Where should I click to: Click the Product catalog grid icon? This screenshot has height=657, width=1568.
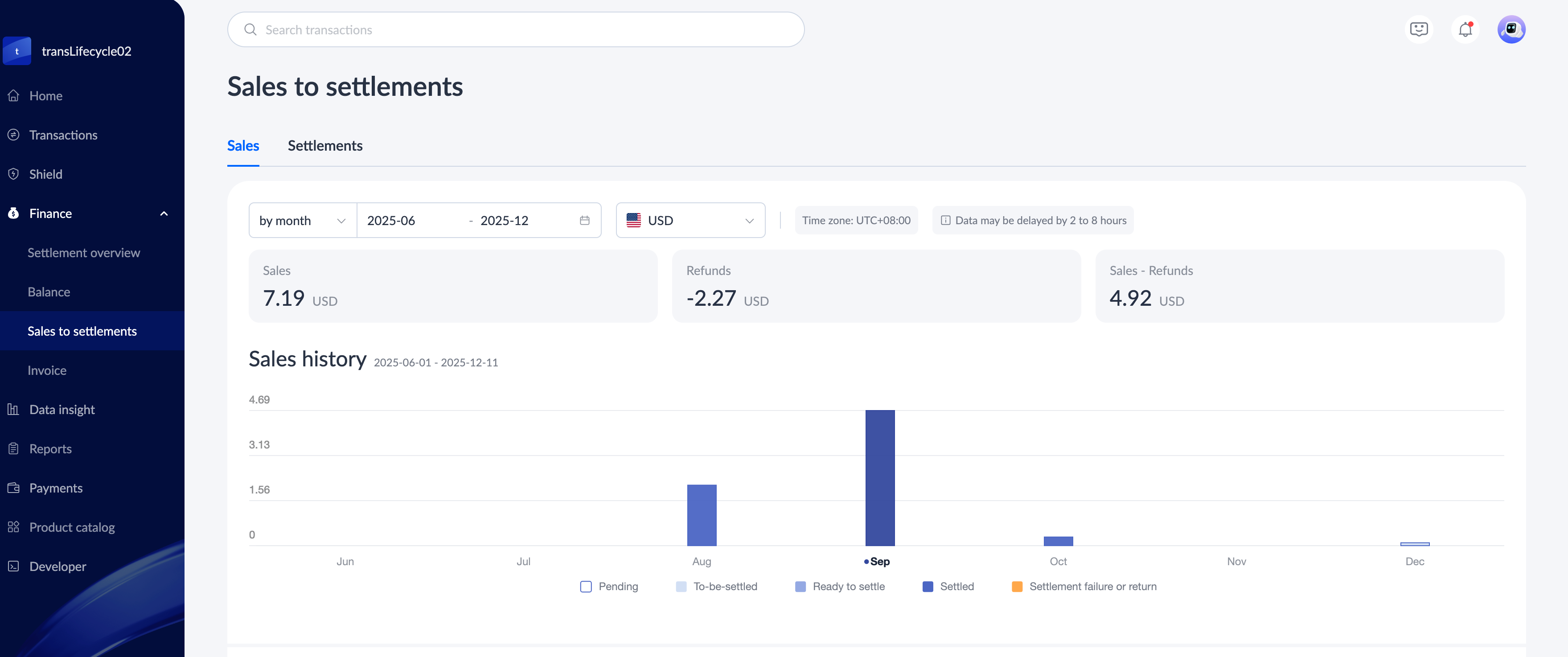[13, 527]
